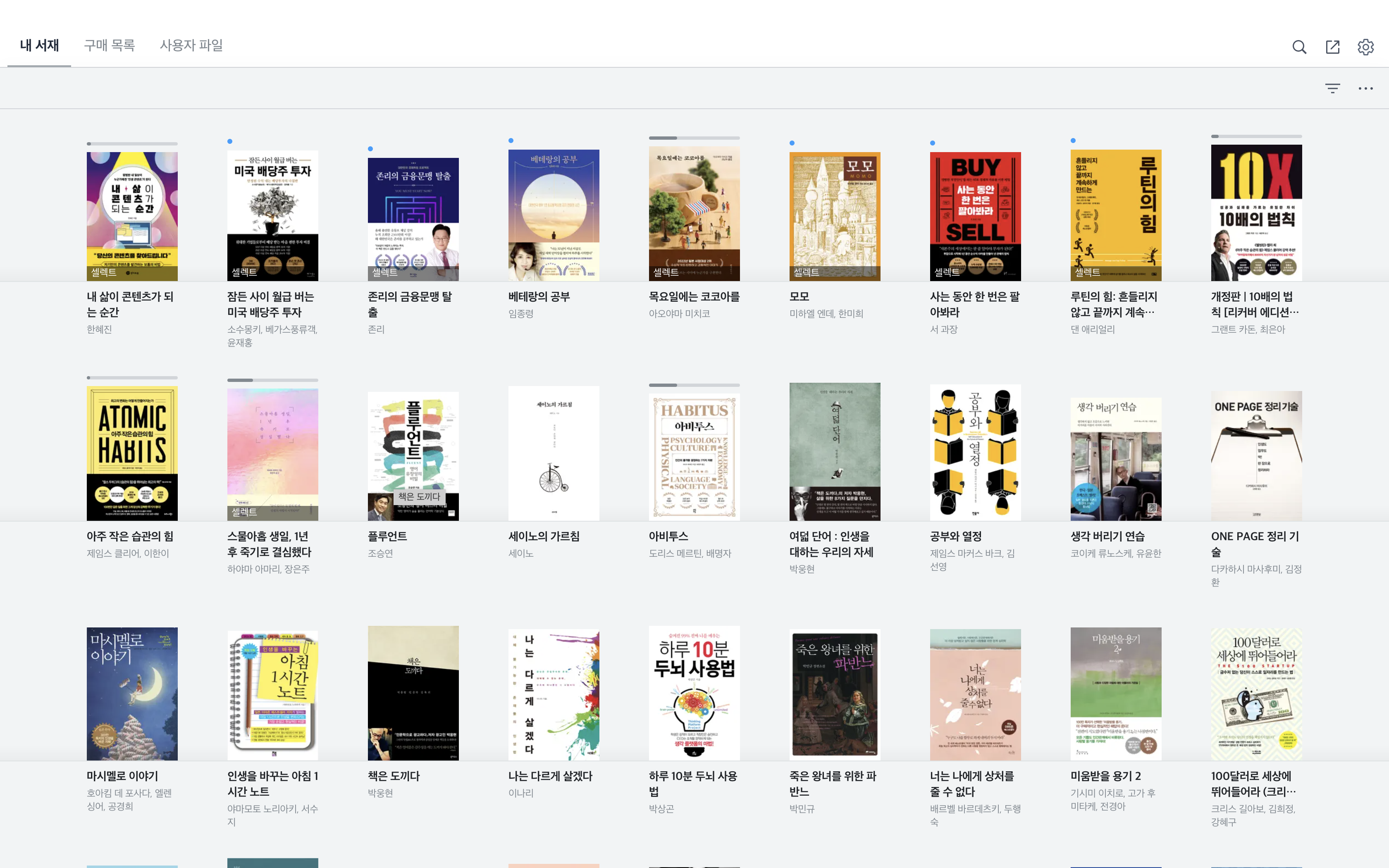Open the black 책은 도끼다 book cover
Viewport: 1389px width, 868px height.
[x=413, y=693]
